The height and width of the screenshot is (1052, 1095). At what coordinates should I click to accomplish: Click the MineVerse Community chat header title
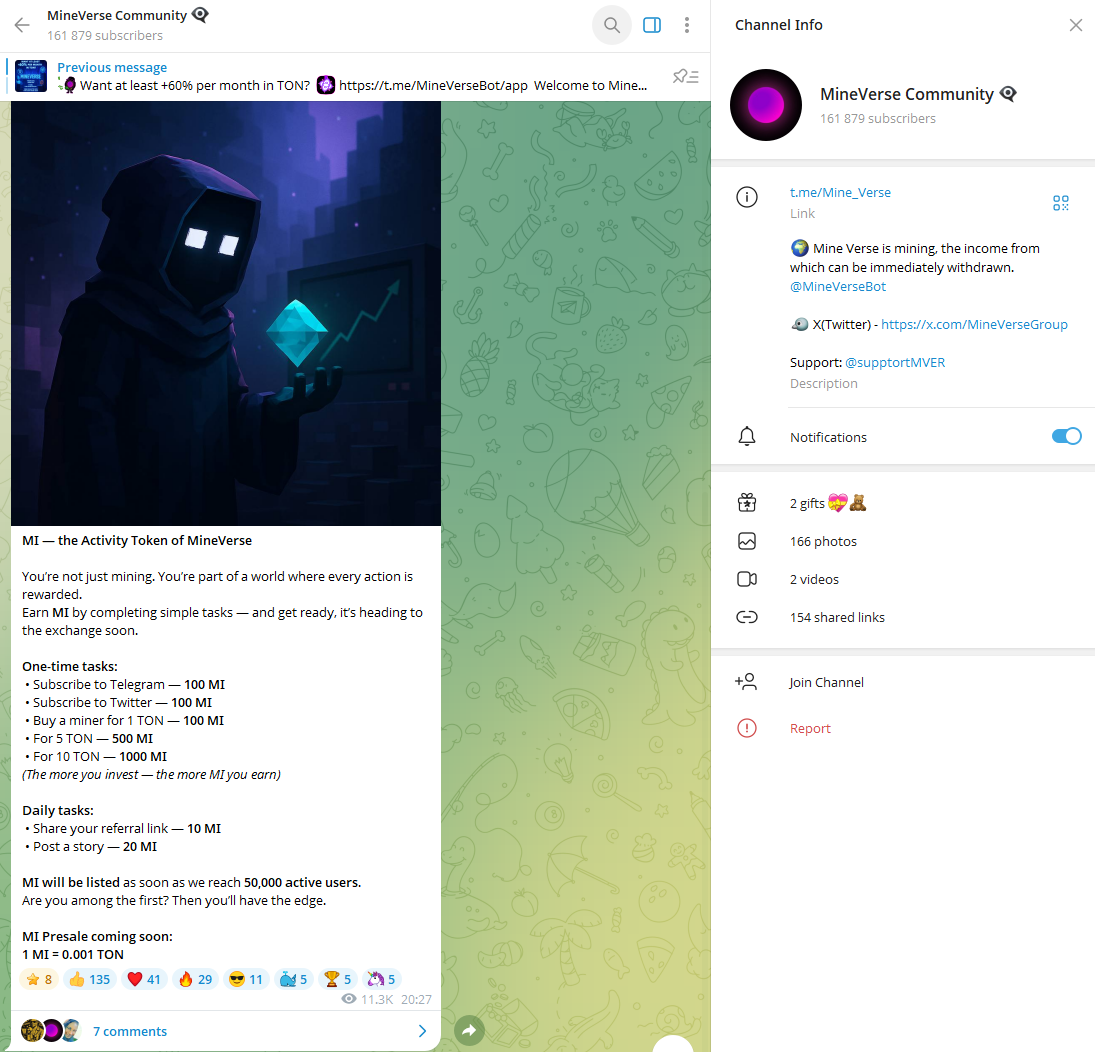click(x=117, y=15)
